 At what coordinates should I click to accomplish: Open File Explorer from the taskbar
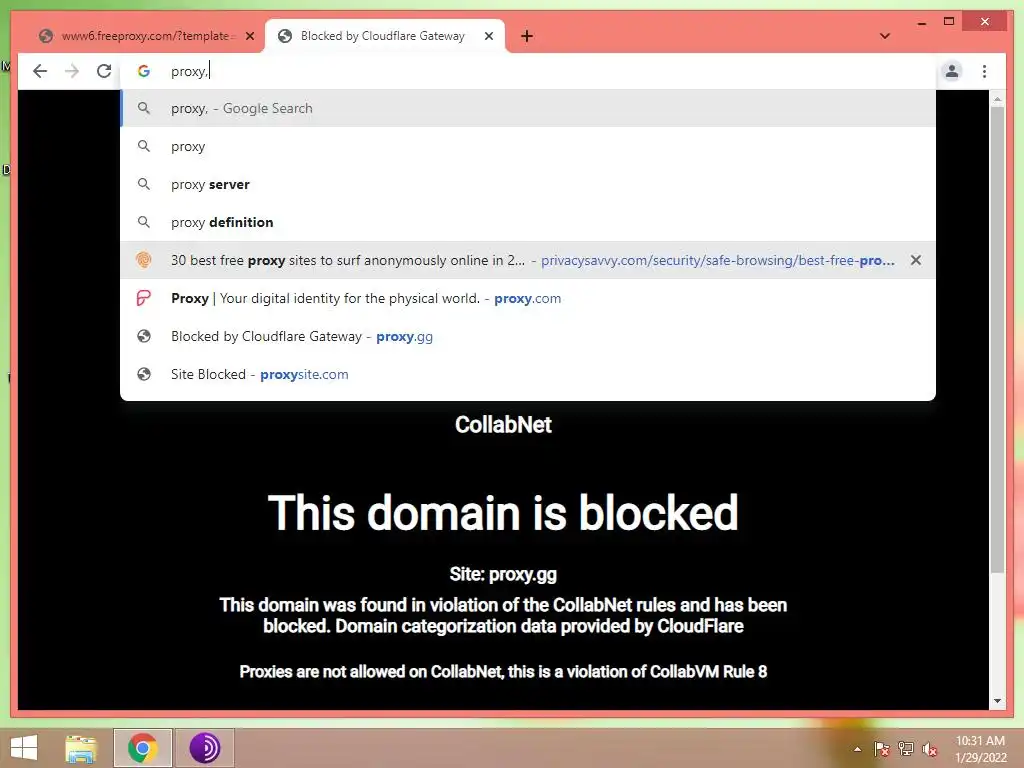(x=81, y=748)
